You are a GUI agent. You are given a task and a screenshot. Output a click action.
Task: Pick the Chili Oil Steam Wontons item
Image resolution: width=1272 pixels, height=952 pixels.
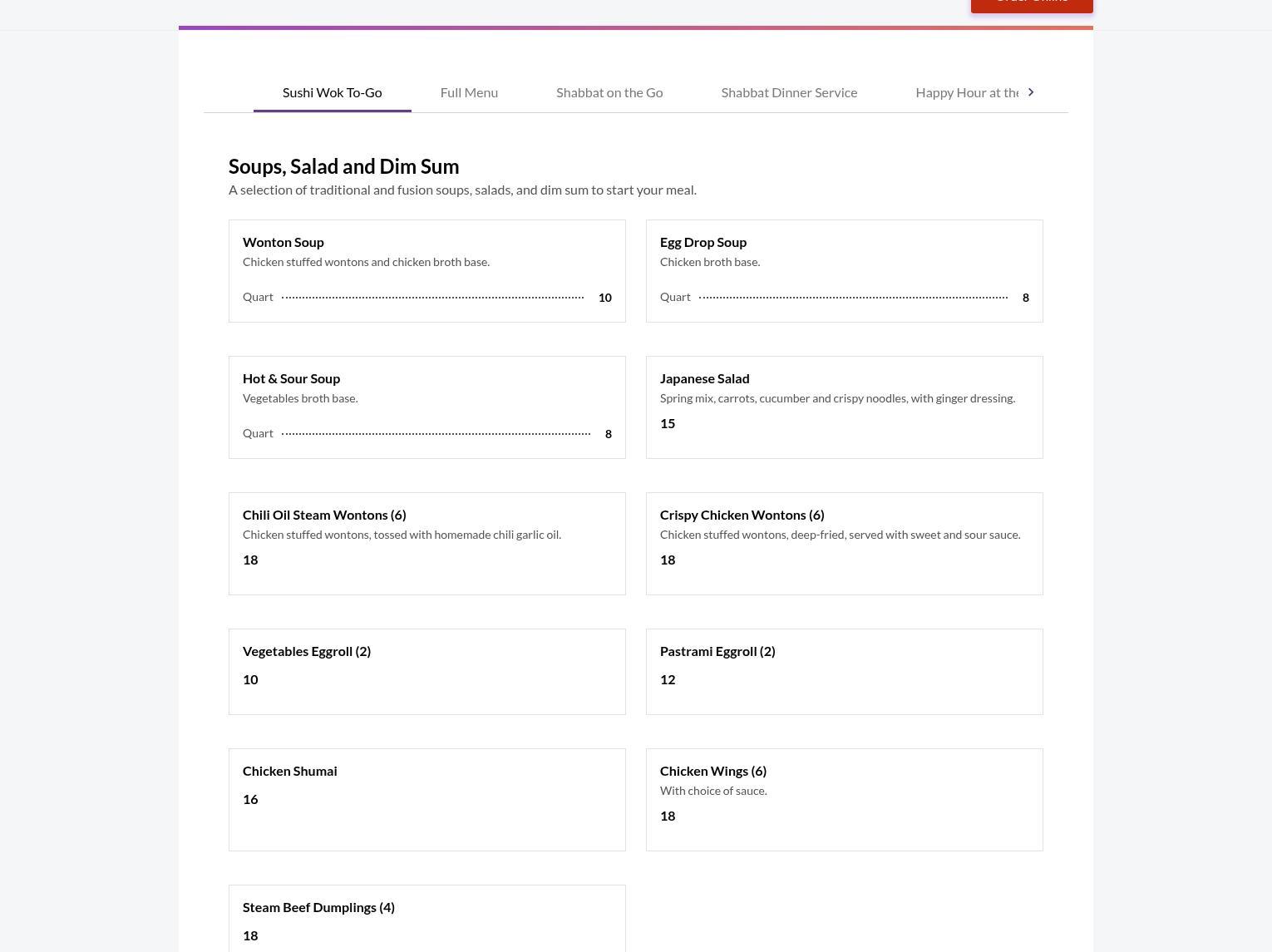pyautogui.click(x=426, y=543)
